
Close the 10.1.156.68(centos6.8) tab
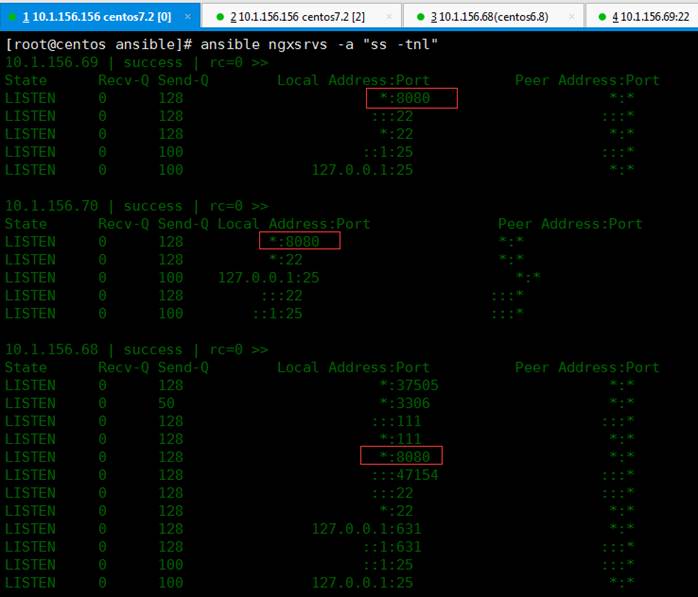pos(572,17)
